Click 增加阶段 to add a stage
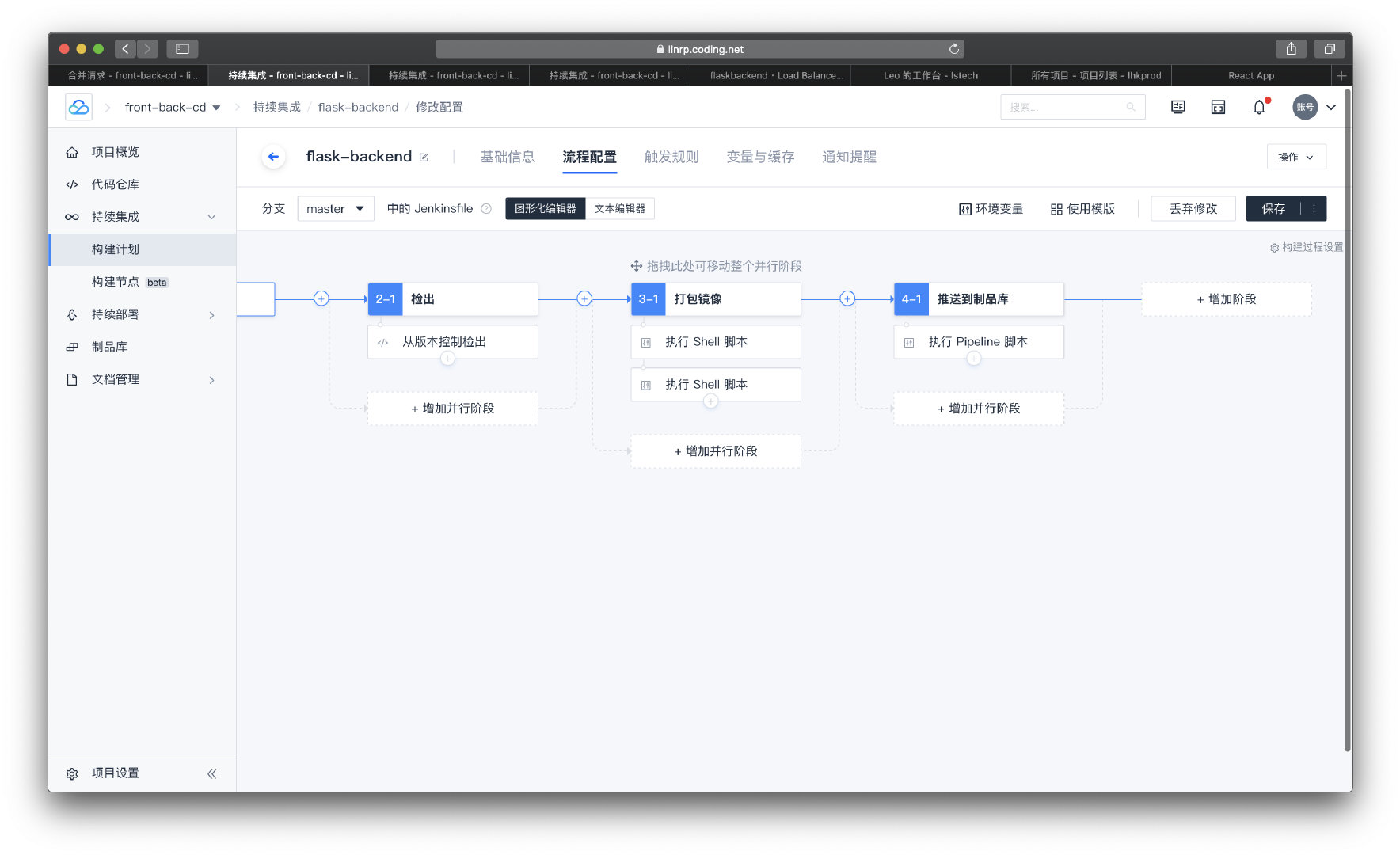 pos(1226,299)
